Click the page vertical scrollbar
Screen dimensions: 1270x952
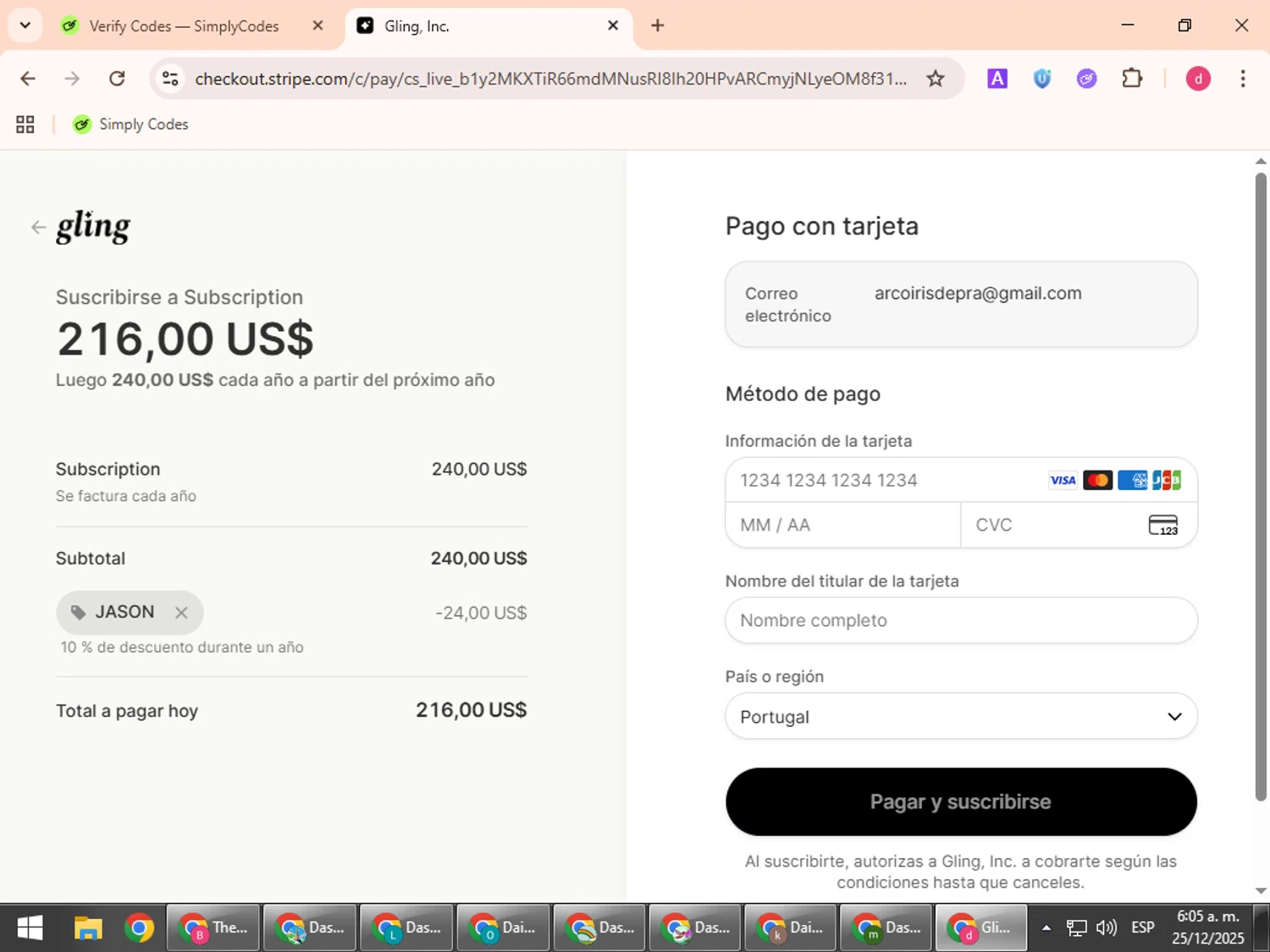[1261, 487]
